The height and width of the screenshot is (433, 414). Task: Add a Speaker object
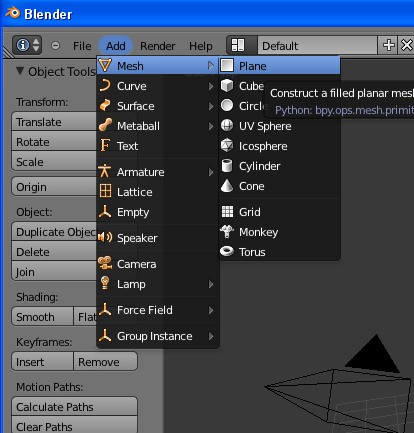point(158,238)
